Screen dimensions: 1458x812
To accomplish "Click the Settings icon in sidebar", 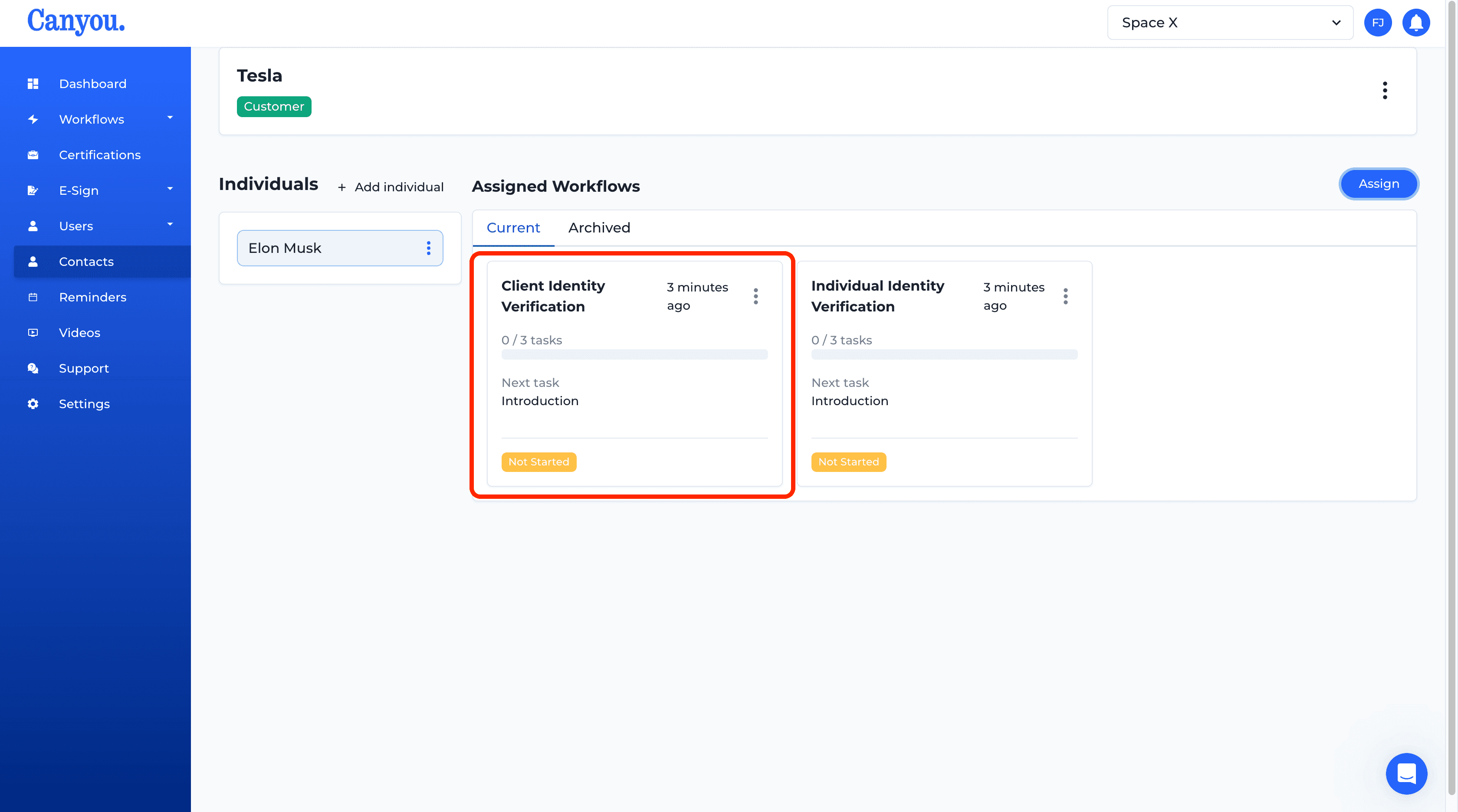I will point(33,404).
